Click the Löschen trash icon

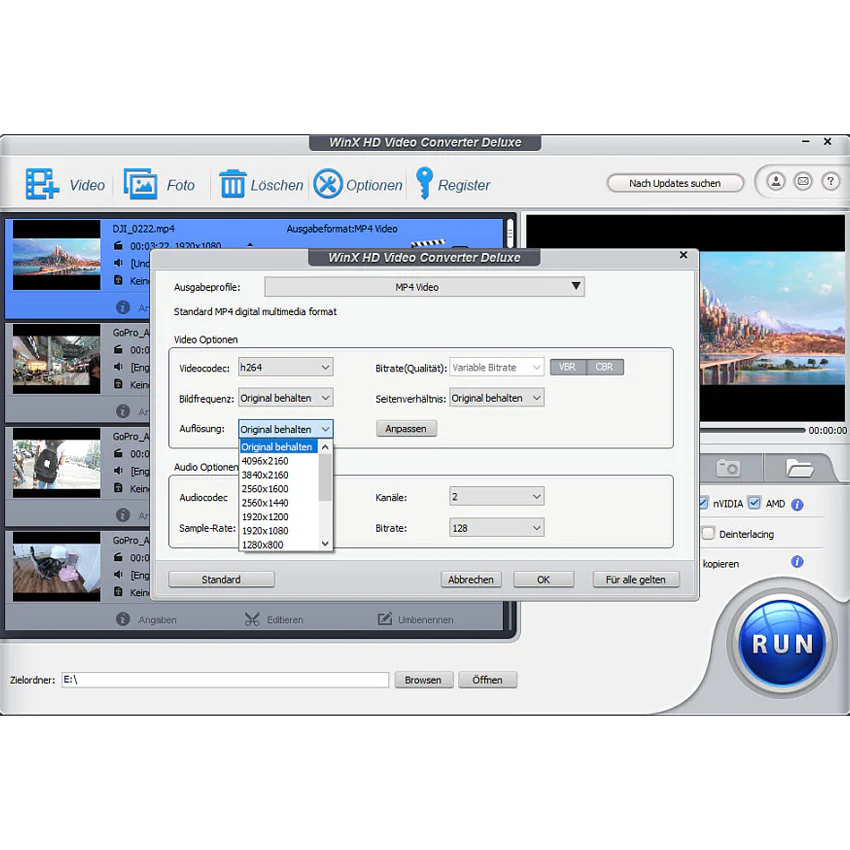point(233,184)
